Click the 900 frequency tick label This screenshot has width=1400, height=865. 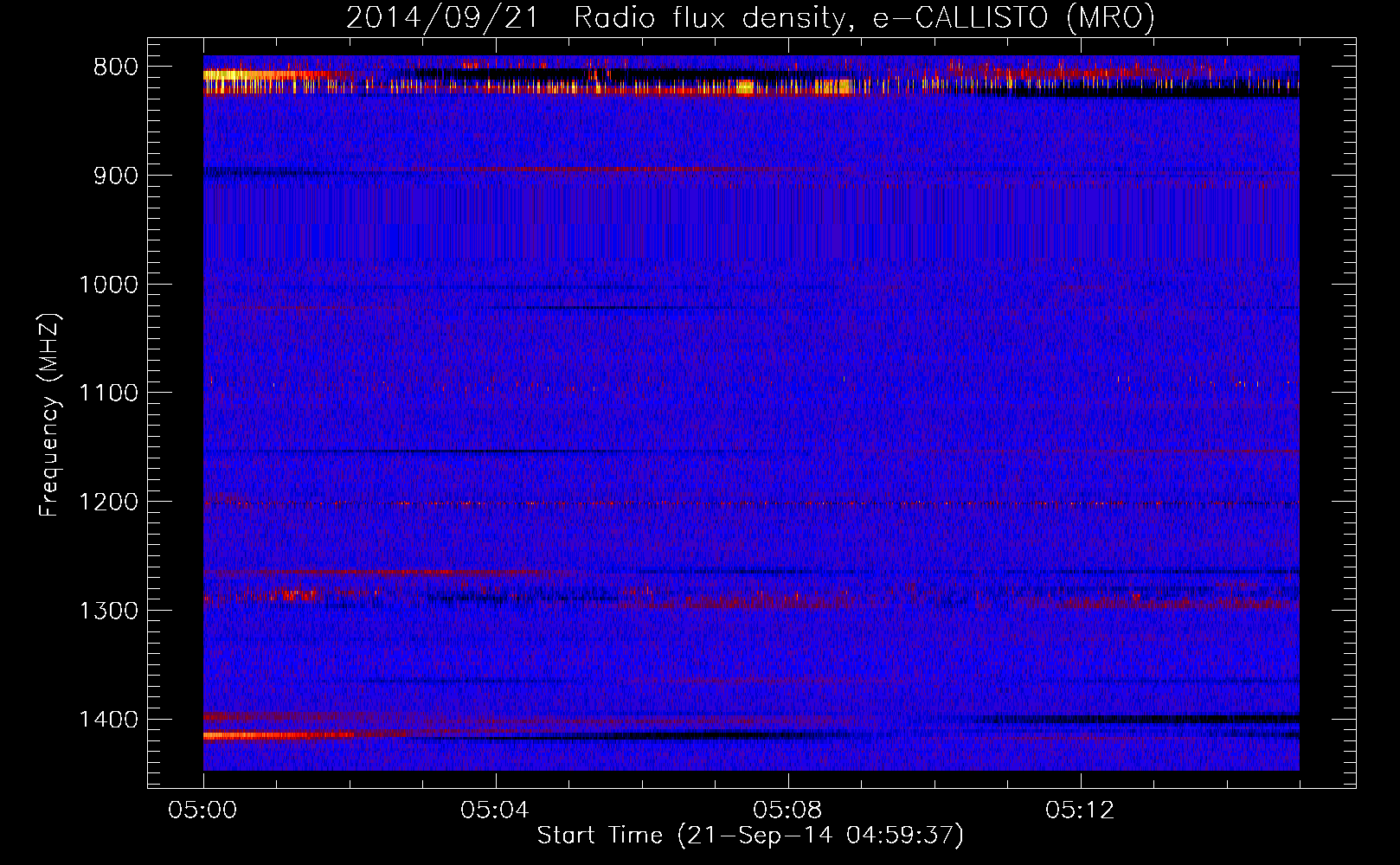pyautogui.click(x=116, y=176)
